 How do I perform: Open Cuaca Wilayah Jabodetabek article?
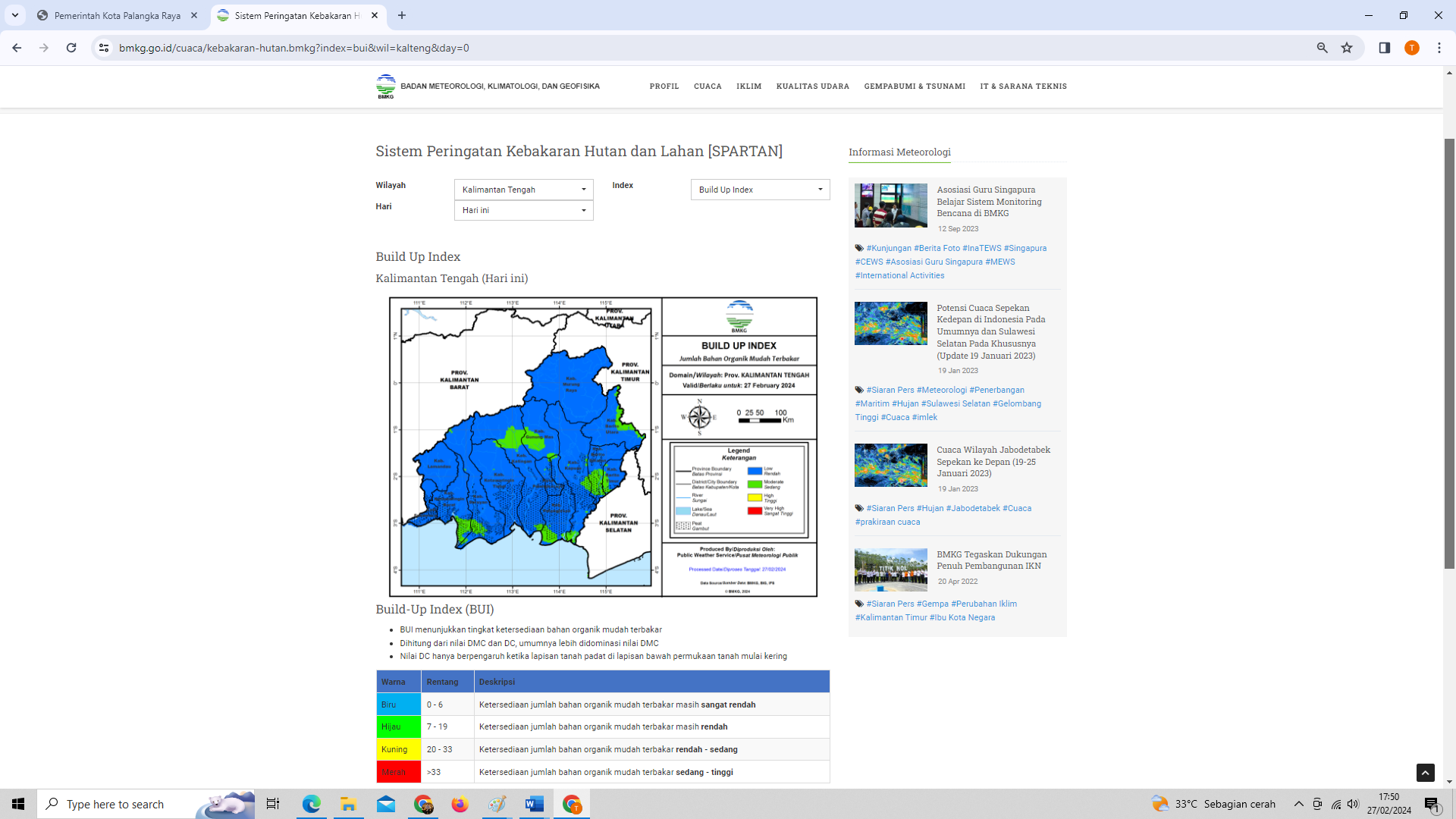(993, 462)
